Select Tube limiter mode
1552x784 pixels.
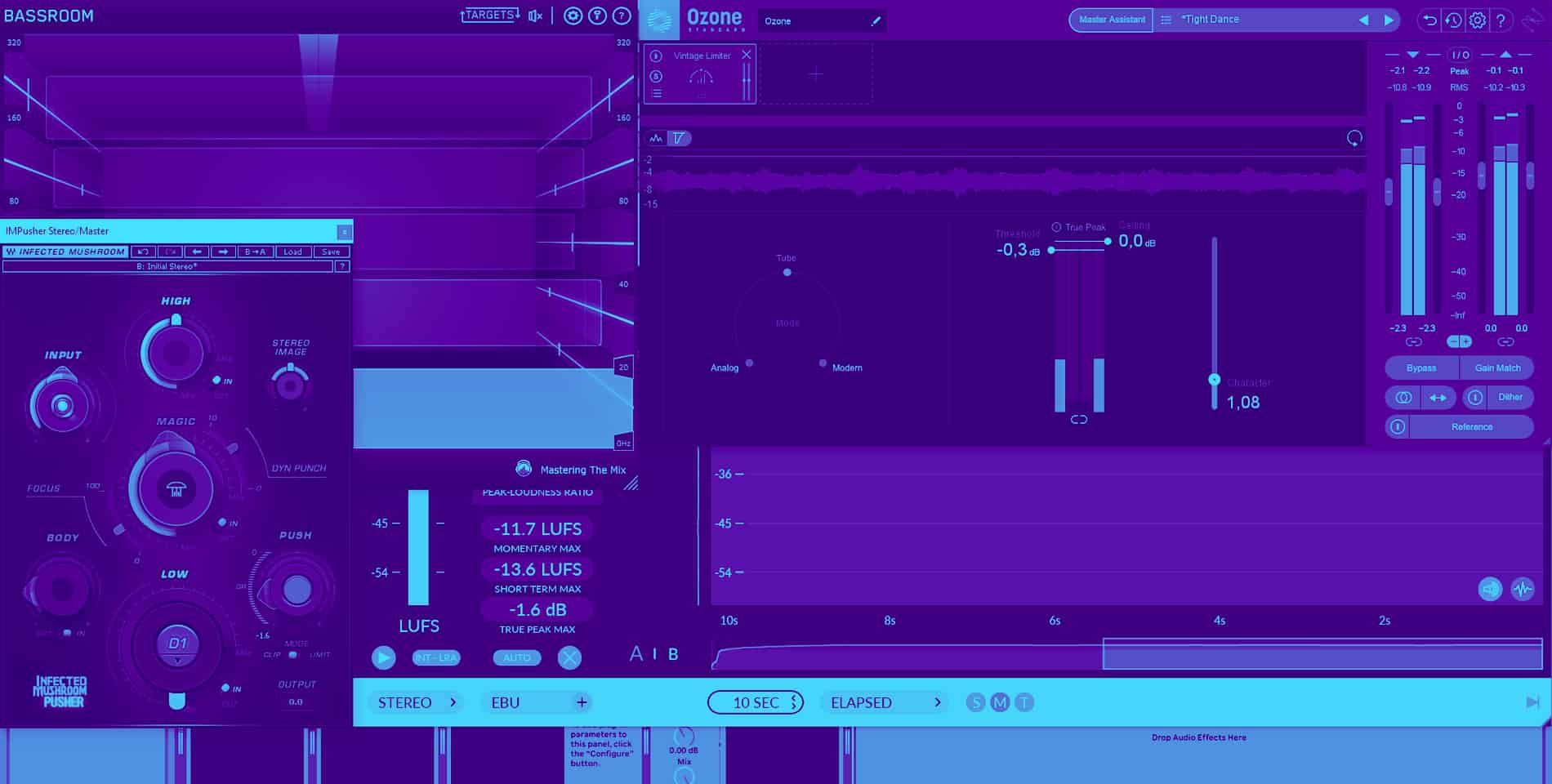pos(787,272)
